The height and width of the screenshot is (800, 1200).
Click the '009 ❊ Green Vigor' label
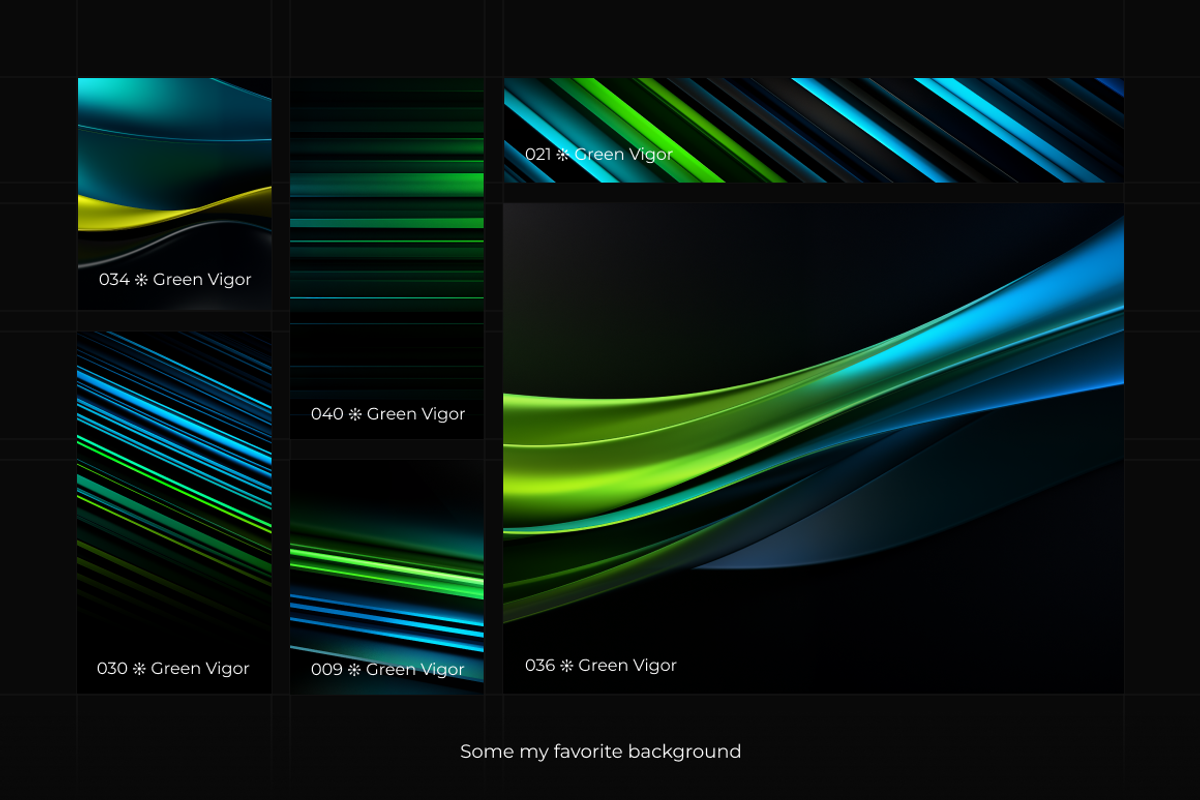click(x=388, y=670)
